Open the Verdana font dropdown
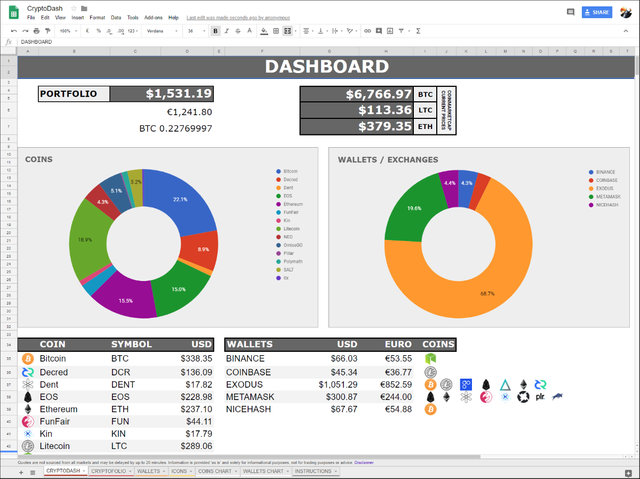The image size is (640, 479). 162,31
